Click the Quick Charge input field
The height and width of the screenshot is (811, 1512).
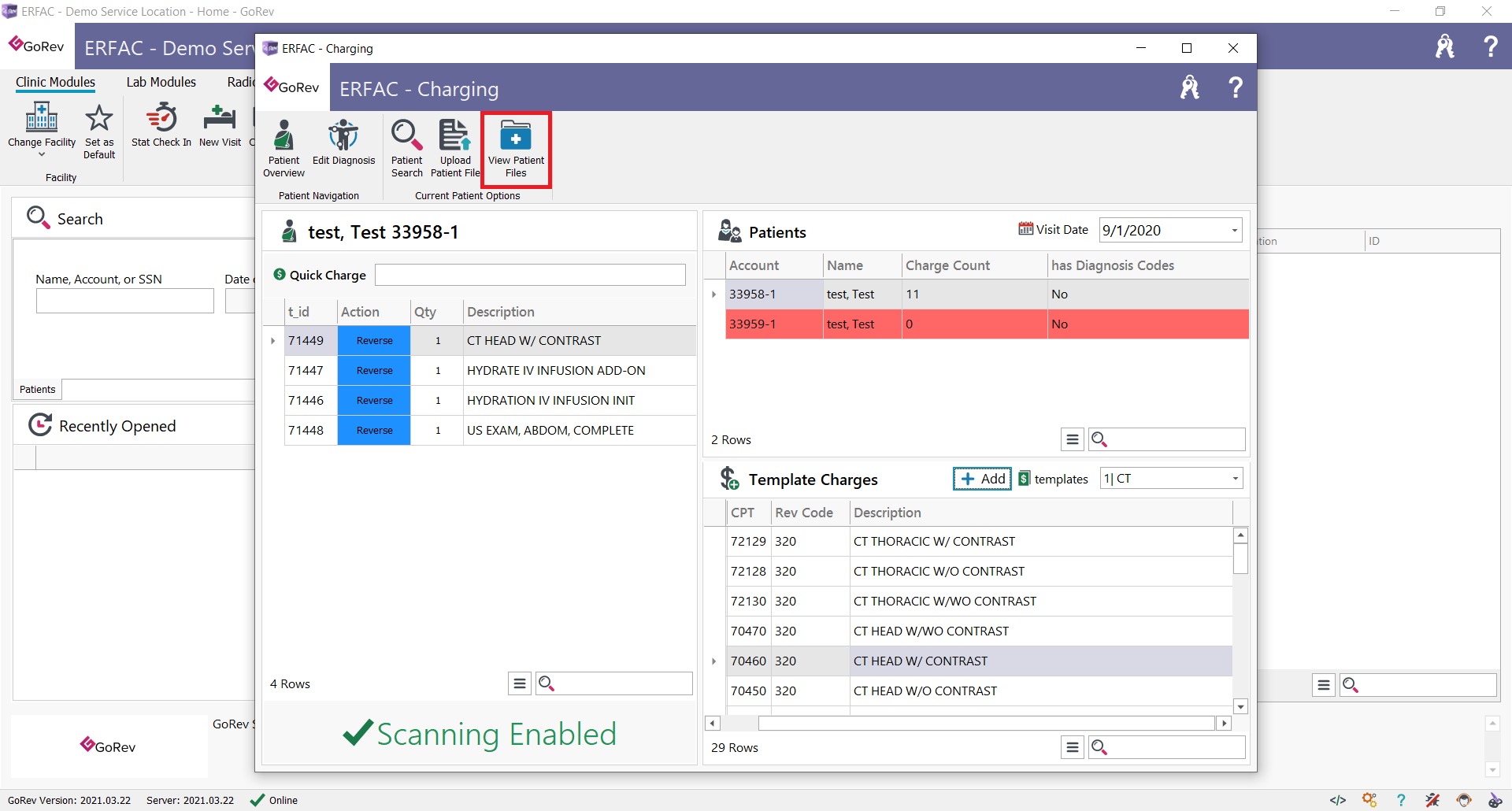530,275
